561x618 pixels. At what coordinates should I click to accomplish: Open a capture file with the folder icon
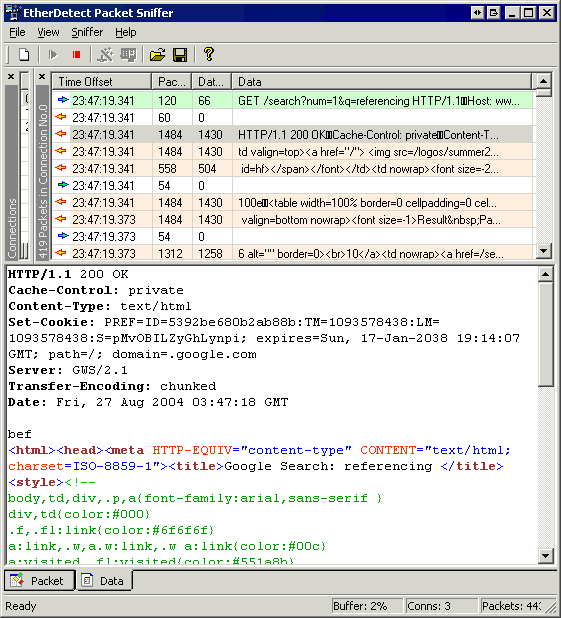(x=157, y=54)
